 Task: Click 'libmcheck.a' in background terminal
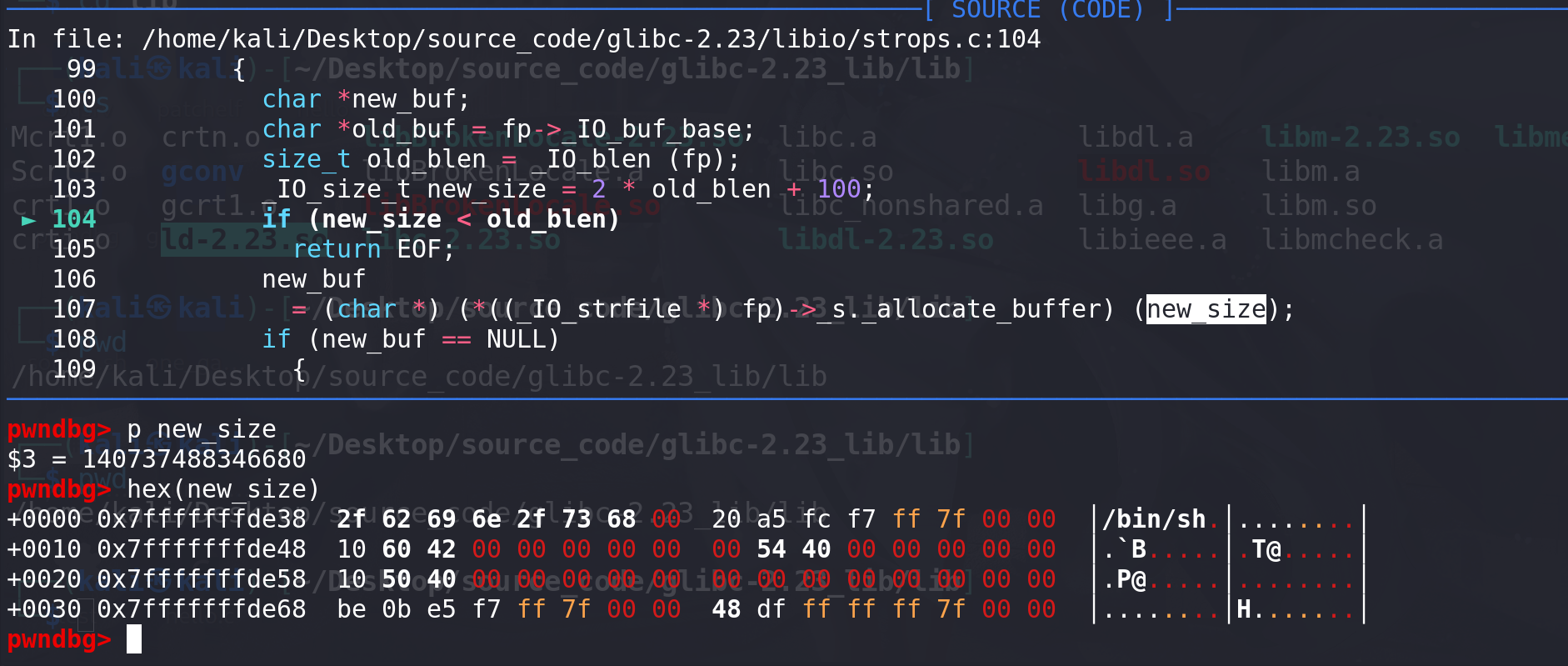click(x=1351, y=240)
